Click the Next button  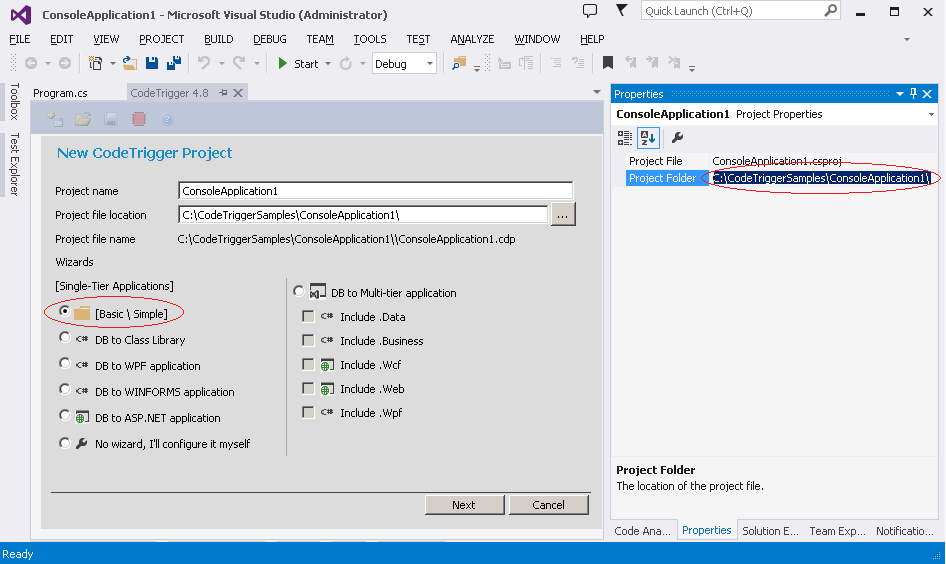464,505
